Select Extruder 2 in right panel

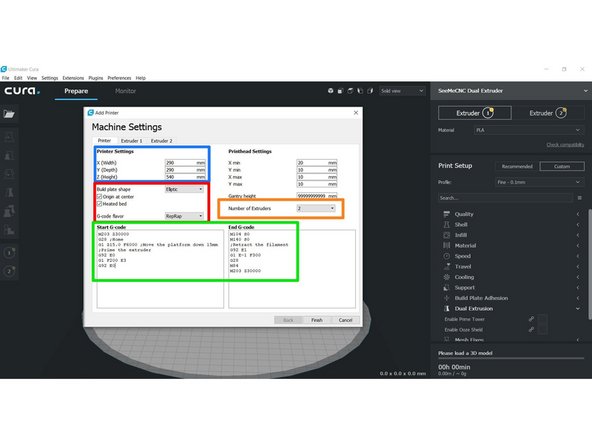click(548, 113)
